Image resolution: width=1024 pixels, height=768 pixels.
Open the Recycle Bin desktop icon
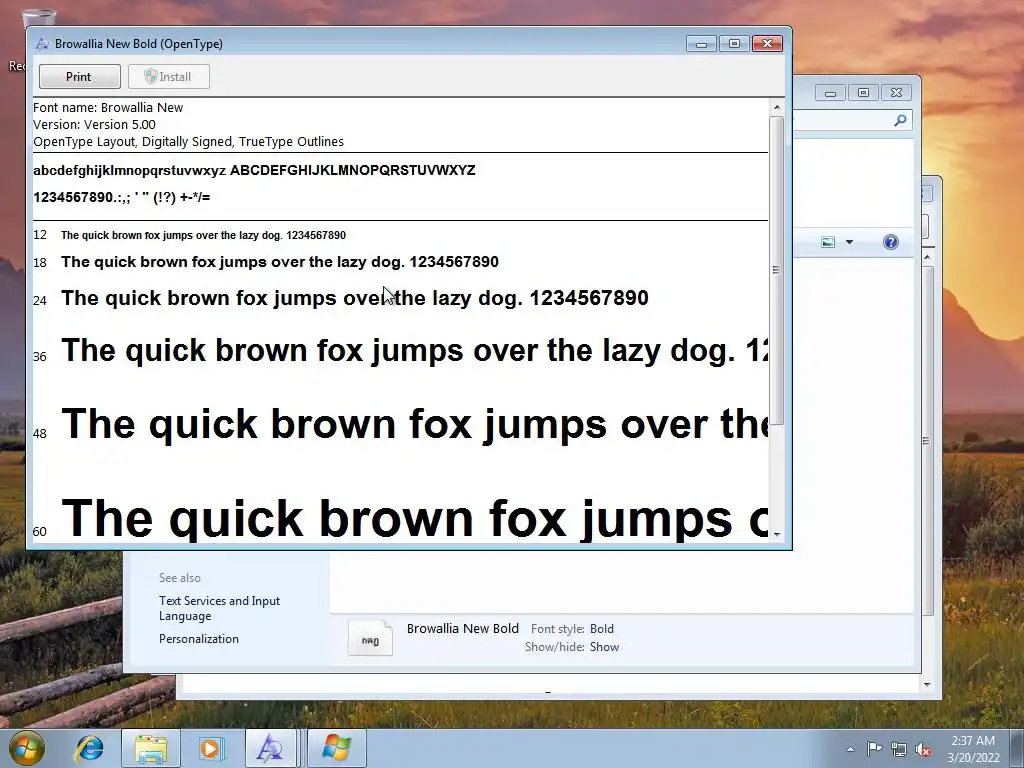26,39
